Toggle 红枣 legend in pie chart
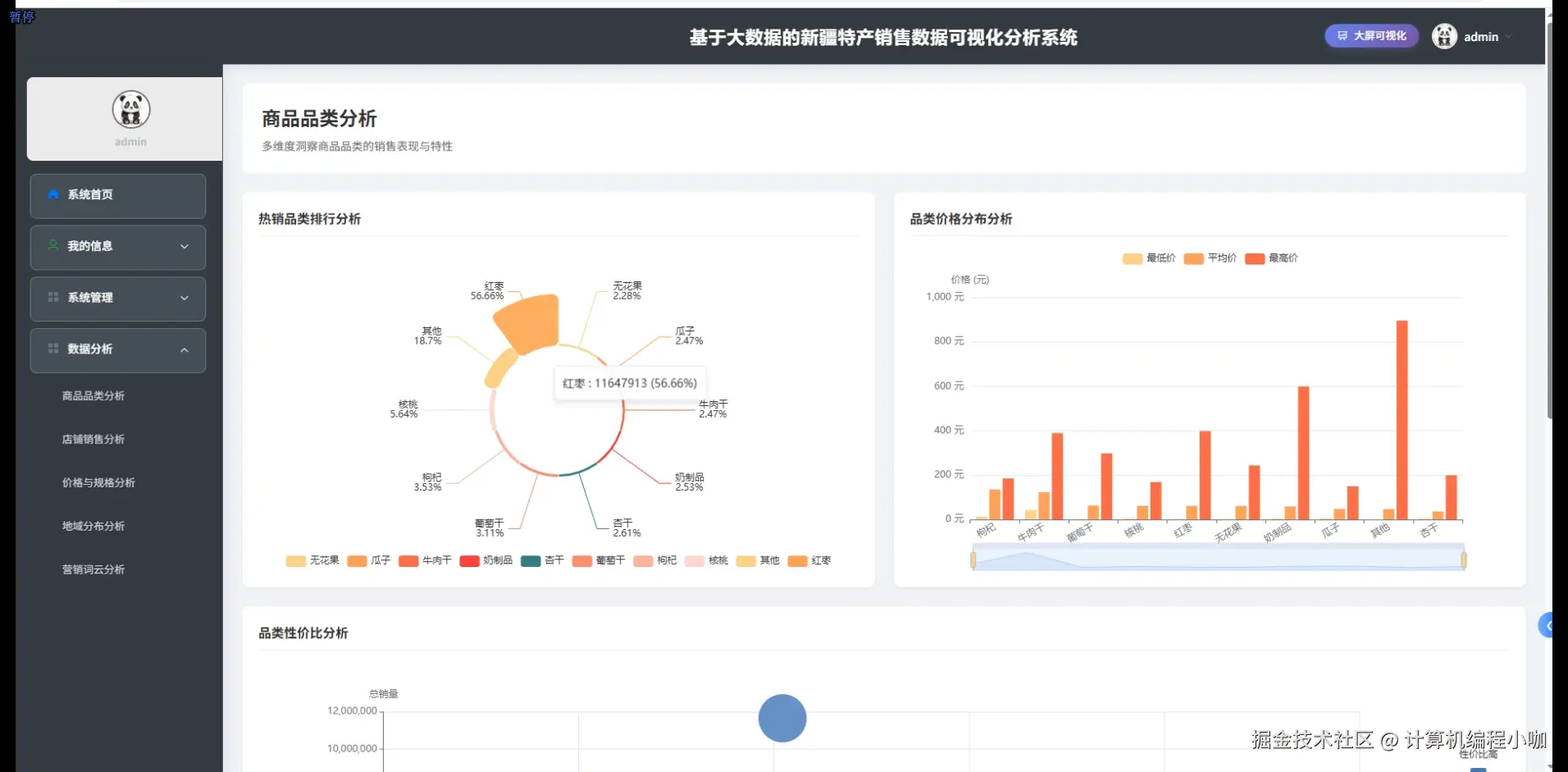1568x772 pixels. point(809,560)
